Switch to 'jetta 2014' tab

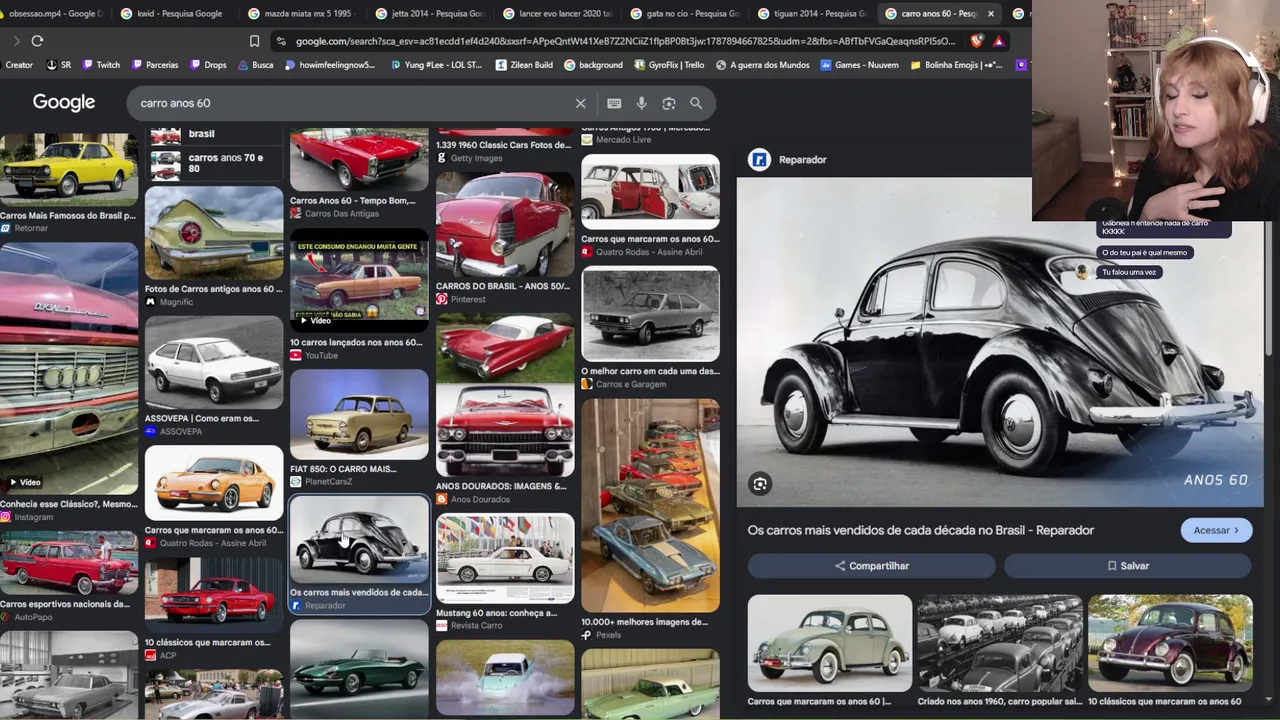click(428, 14)
